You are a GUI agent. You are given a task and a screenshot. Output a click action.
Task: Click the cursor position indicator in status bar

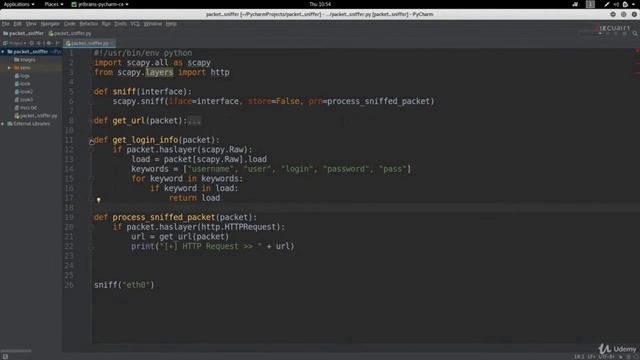pos(579,357)
